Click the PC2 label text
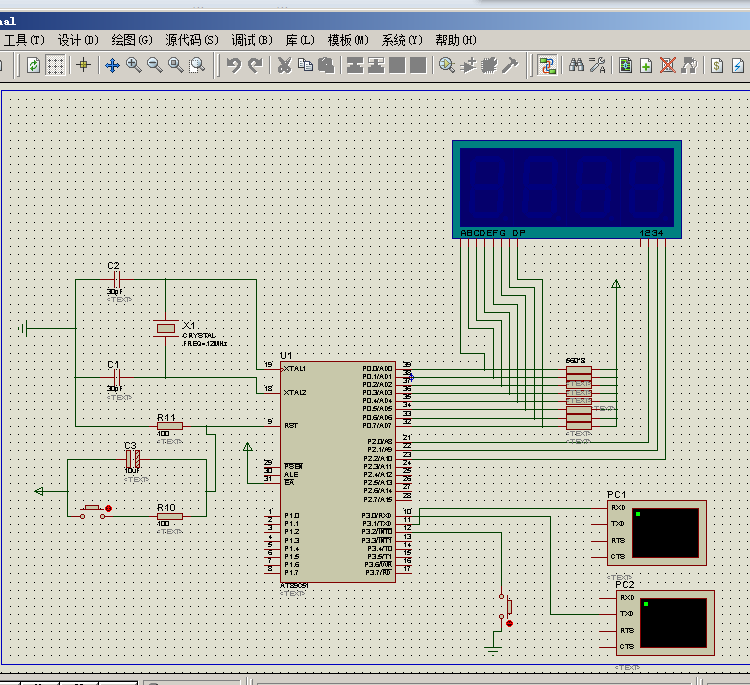 pyautogui.click(x=625, y=585)
